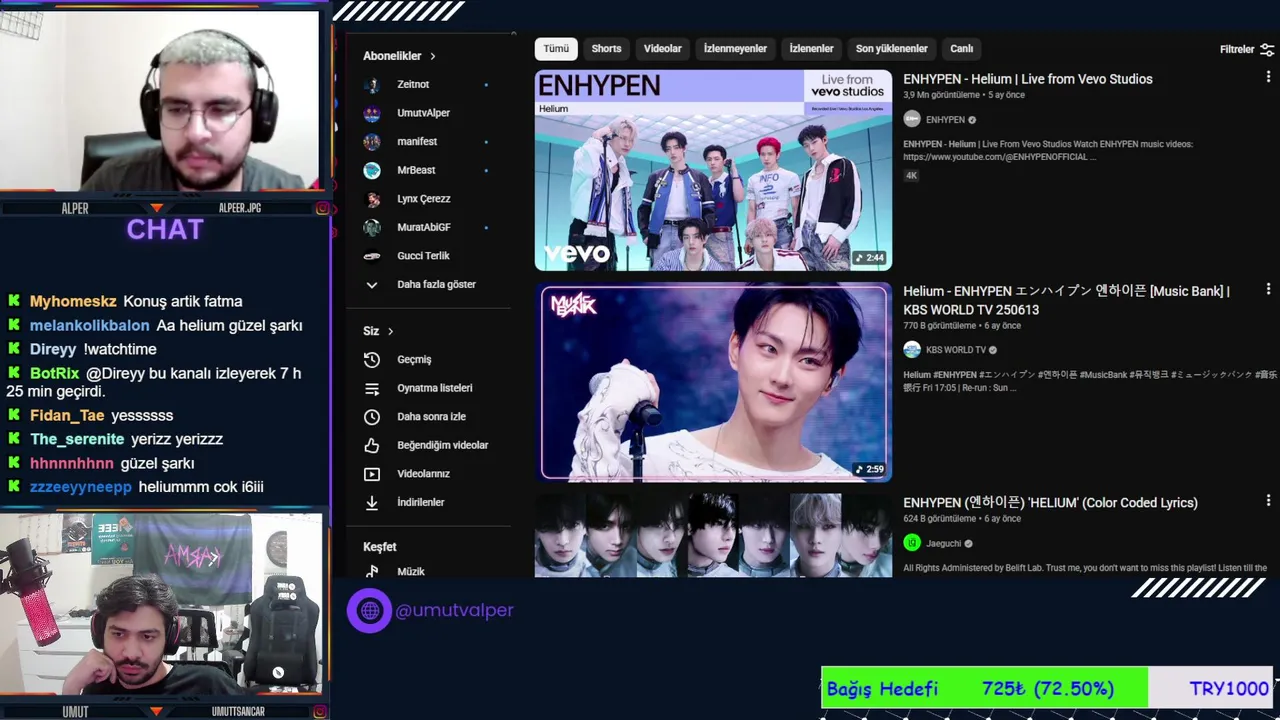The height and width of the screenshot is (720, 1280).
Task: Click the 4K badge under Vevo video
Action: click(x=911, y=176)
